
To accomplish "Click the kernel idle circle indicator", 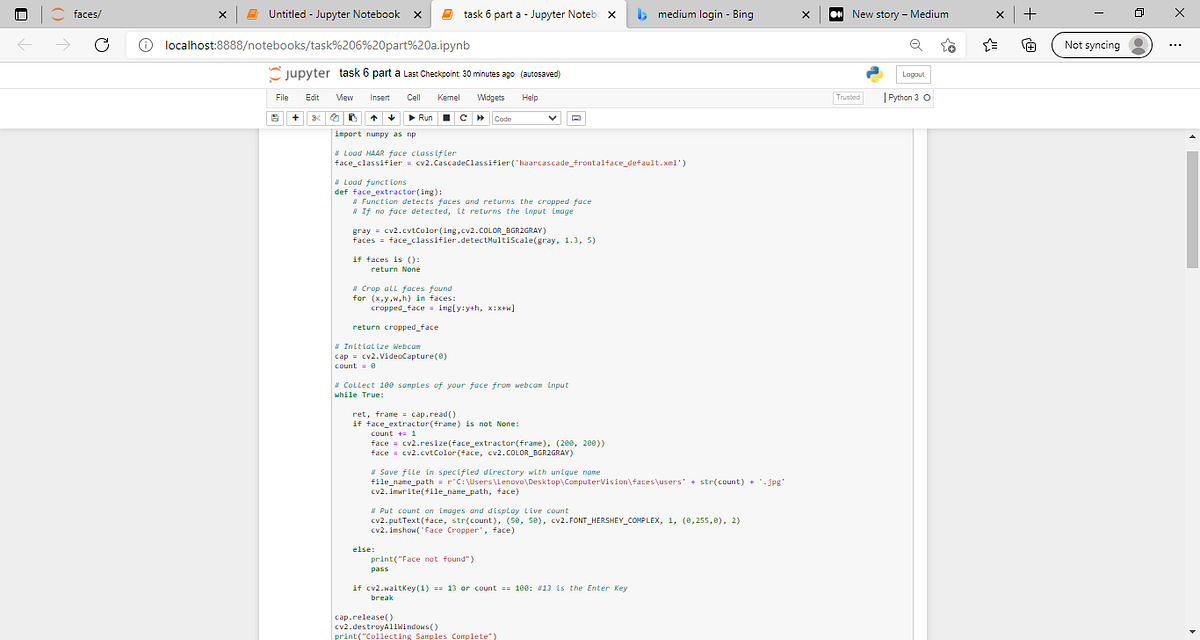I will 927,98.
